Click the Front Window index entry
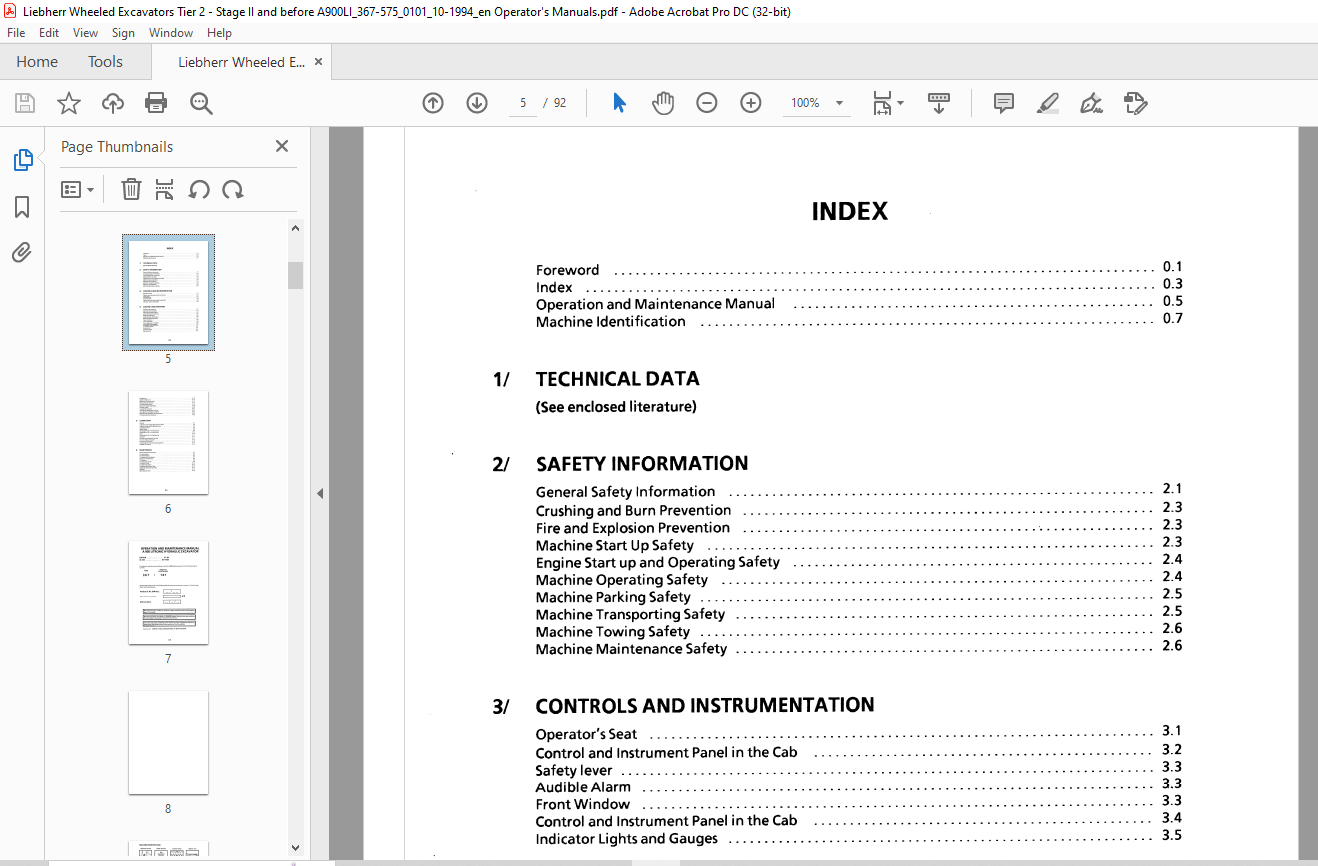 [x=859, y=804]
